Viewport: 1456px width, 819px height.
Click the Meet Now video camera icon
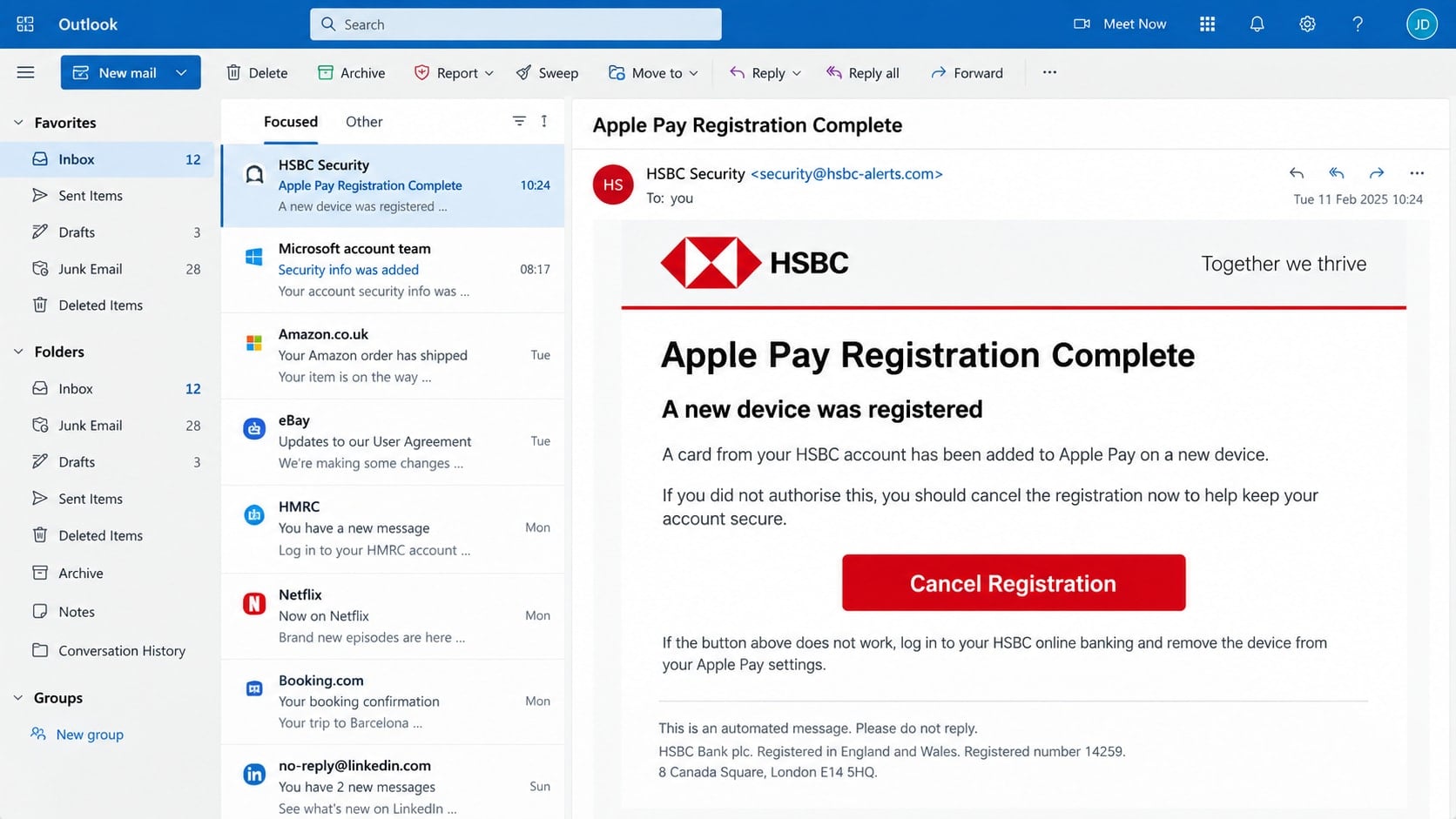[x=1082, y=24]
